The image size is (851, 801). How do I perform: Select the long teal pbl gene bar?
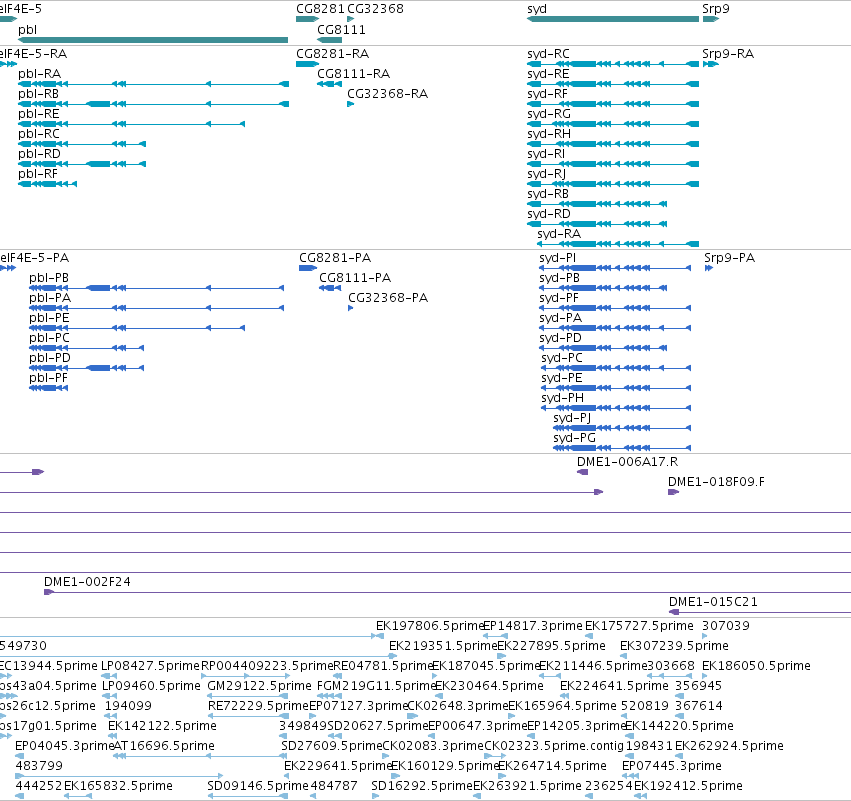pos(153,40)
